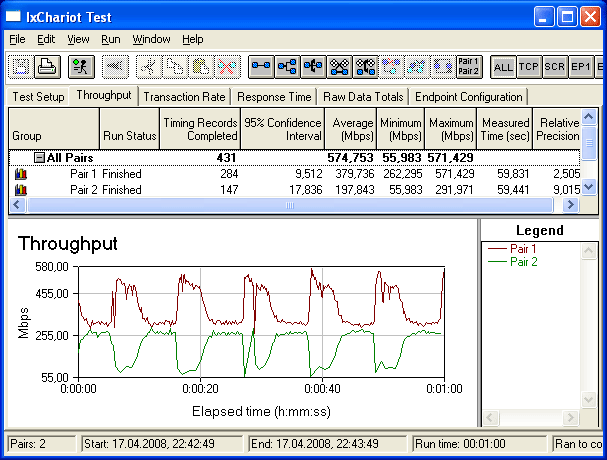Toggle the EP1 filter button

point(581,67)
